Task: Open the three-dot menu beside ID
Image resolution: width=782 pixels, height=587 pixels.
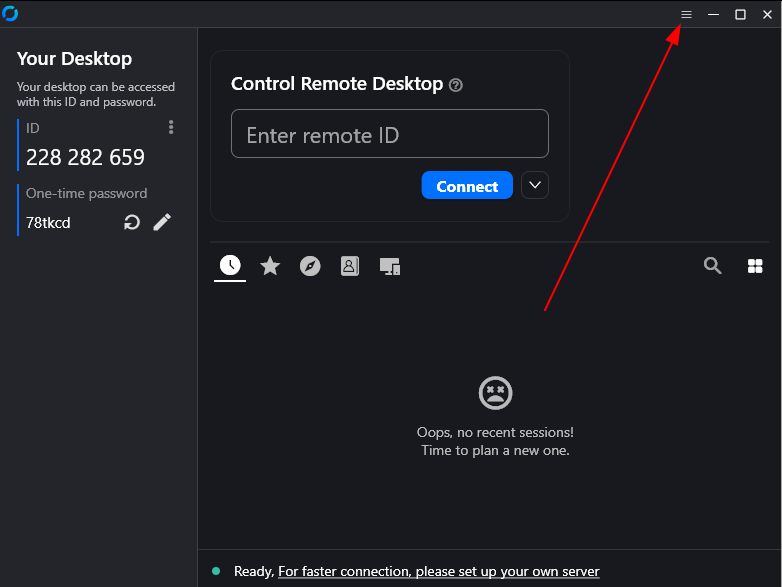Action: click(x=171, y=127)
